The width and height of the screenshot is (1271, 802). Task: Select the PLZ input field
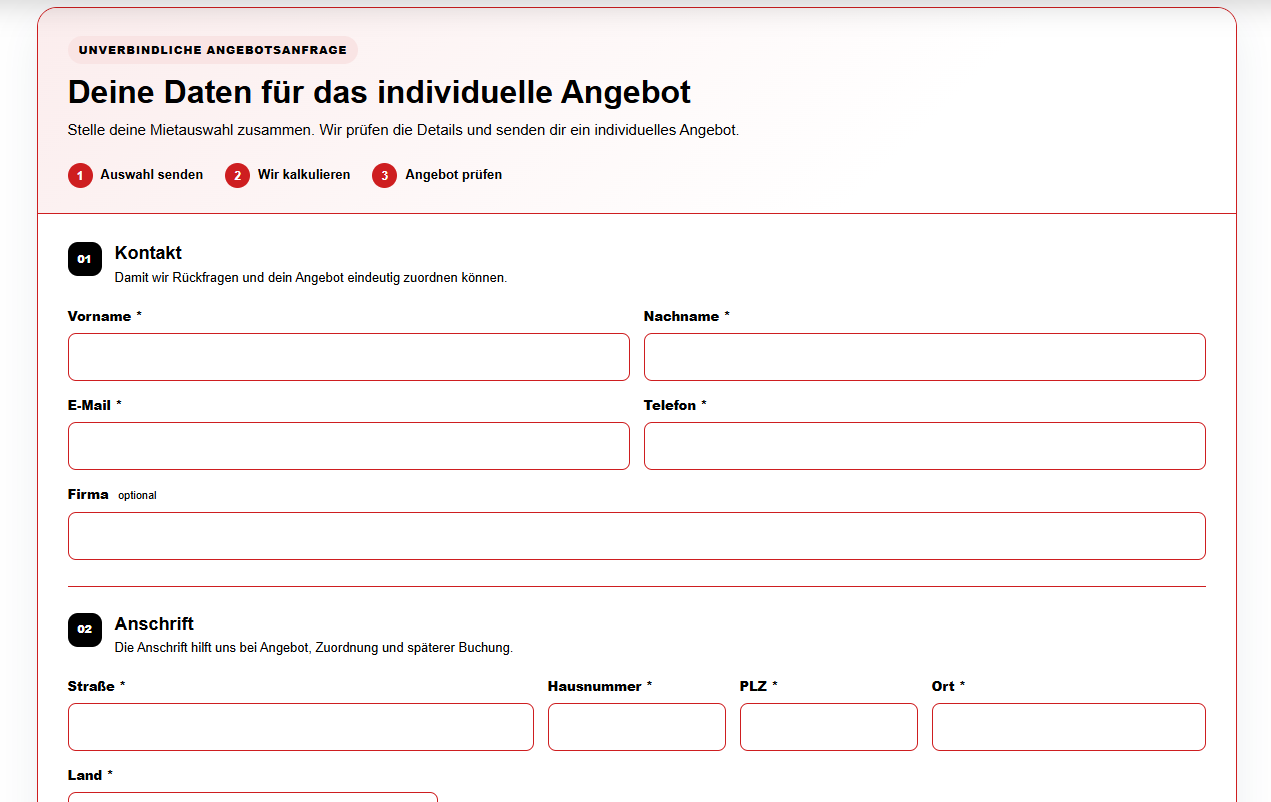click(x=829, y=727)
